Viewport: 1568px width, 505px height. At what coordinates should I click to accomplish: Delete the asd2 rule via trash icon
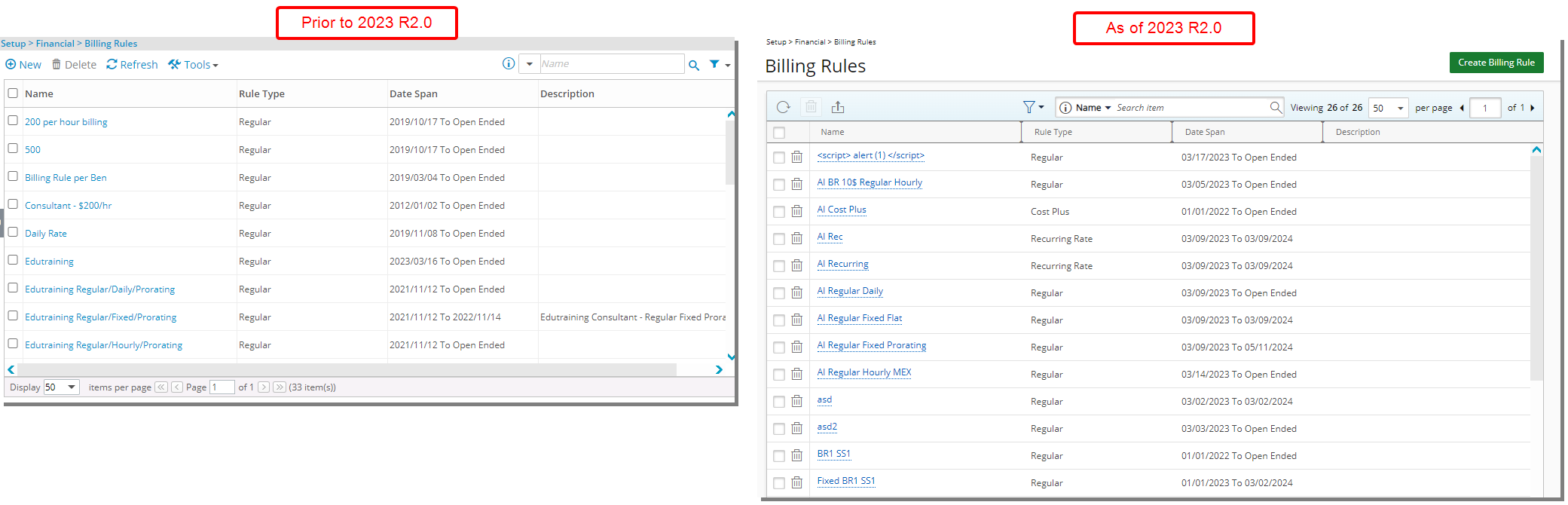click(x=797, y=429)
